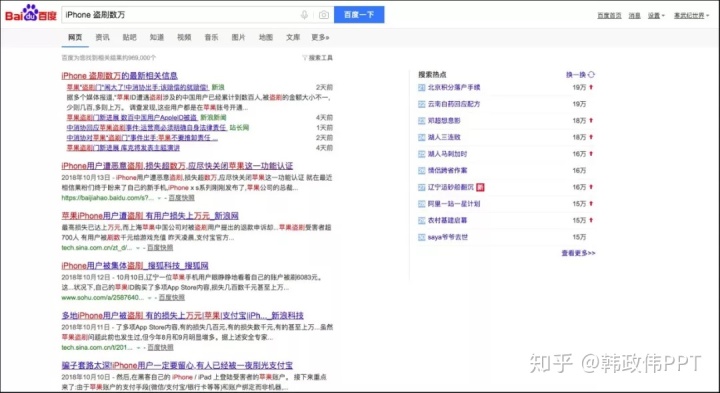Open the 贴吧 tab
Viewport: 720px width, 393px height.
click(x=129, y=37)
